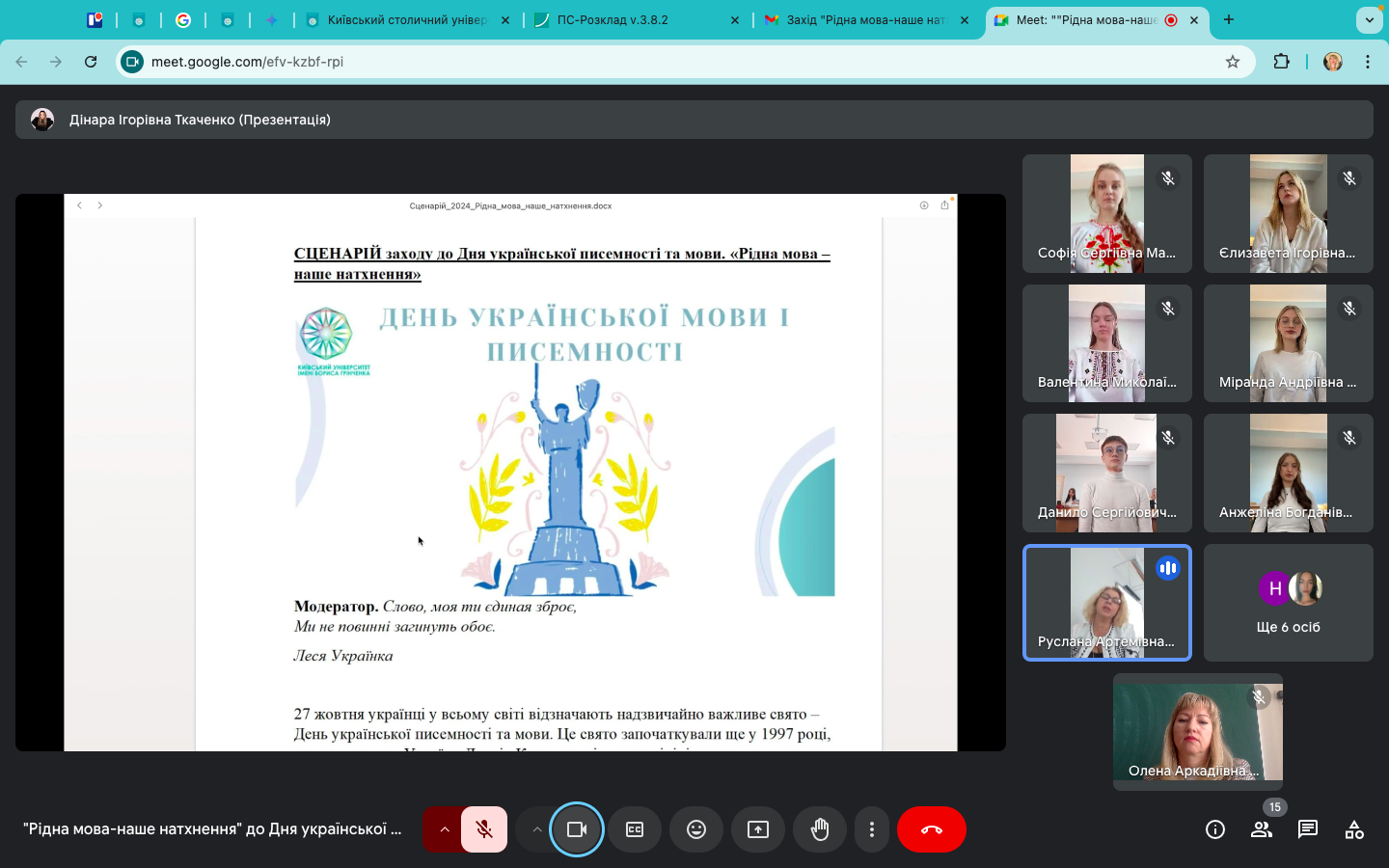Select Руслана Артемівна's video tile
Image resolution: width=1389 pixels, height=868 pixels.
point(1106,603)
